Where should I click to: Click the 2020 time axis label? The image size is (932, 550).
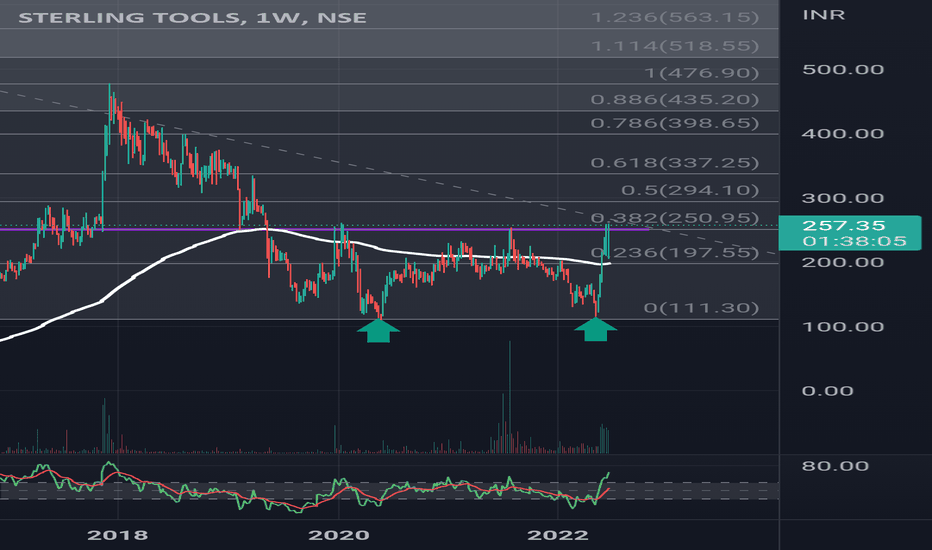pyautogui.click(x=339, y=535)
